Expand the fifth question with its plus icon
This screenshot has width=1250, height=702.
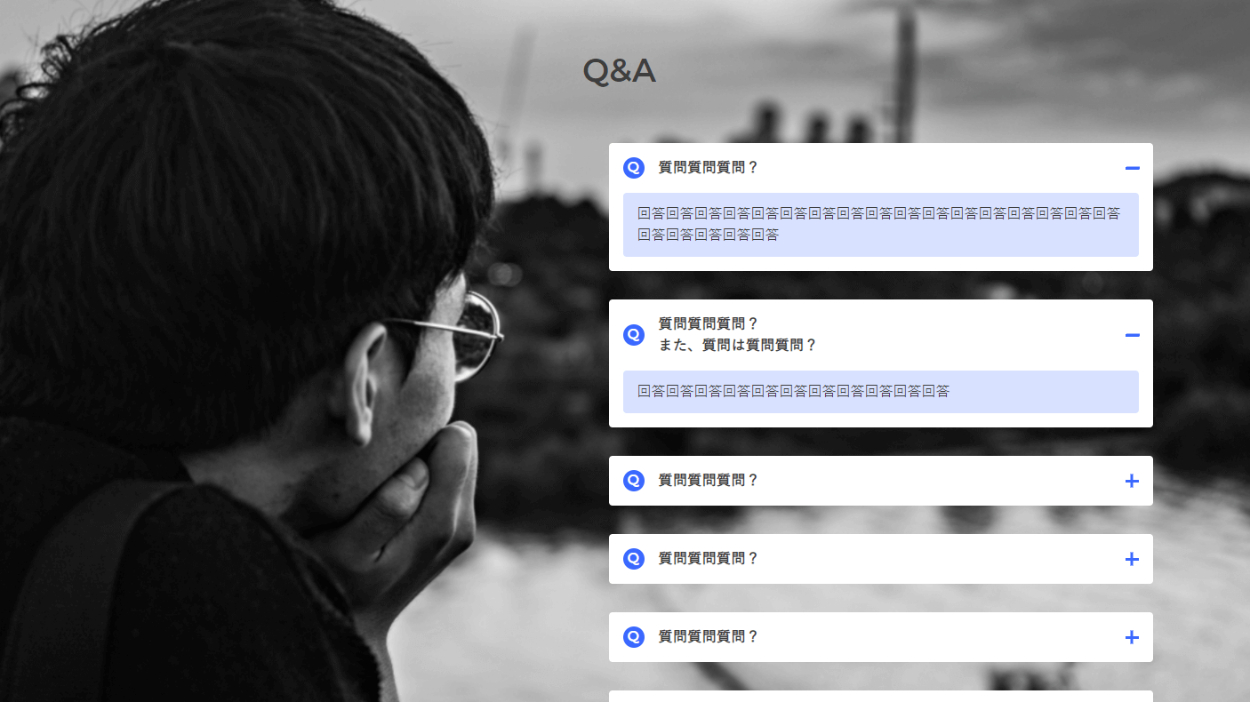tap(1132, 637)
